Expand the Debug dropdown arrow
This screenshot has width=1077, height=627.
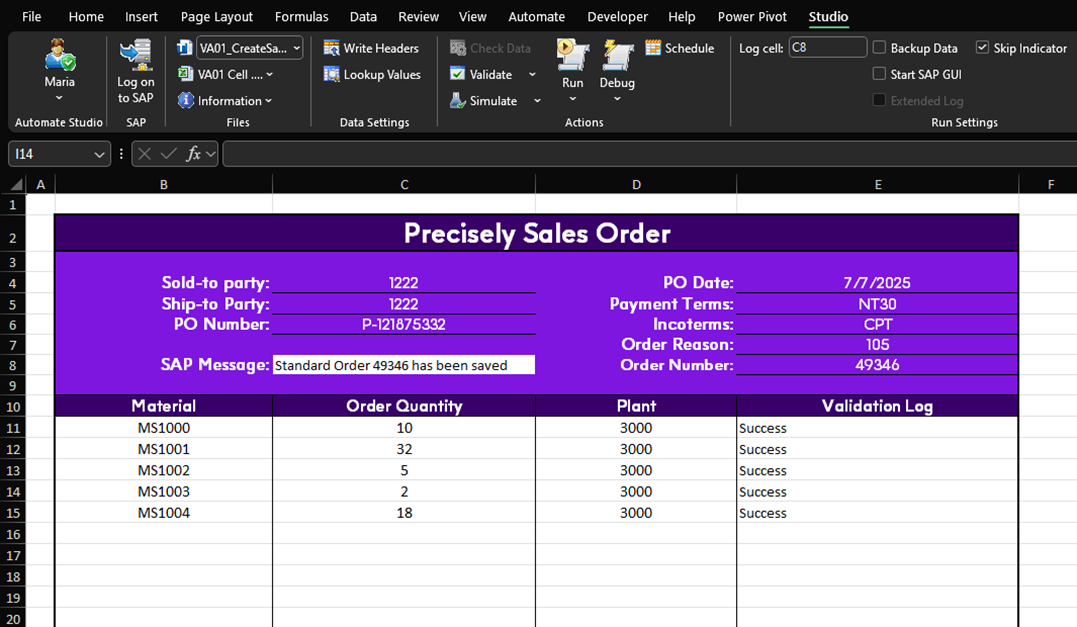point(617,99)
